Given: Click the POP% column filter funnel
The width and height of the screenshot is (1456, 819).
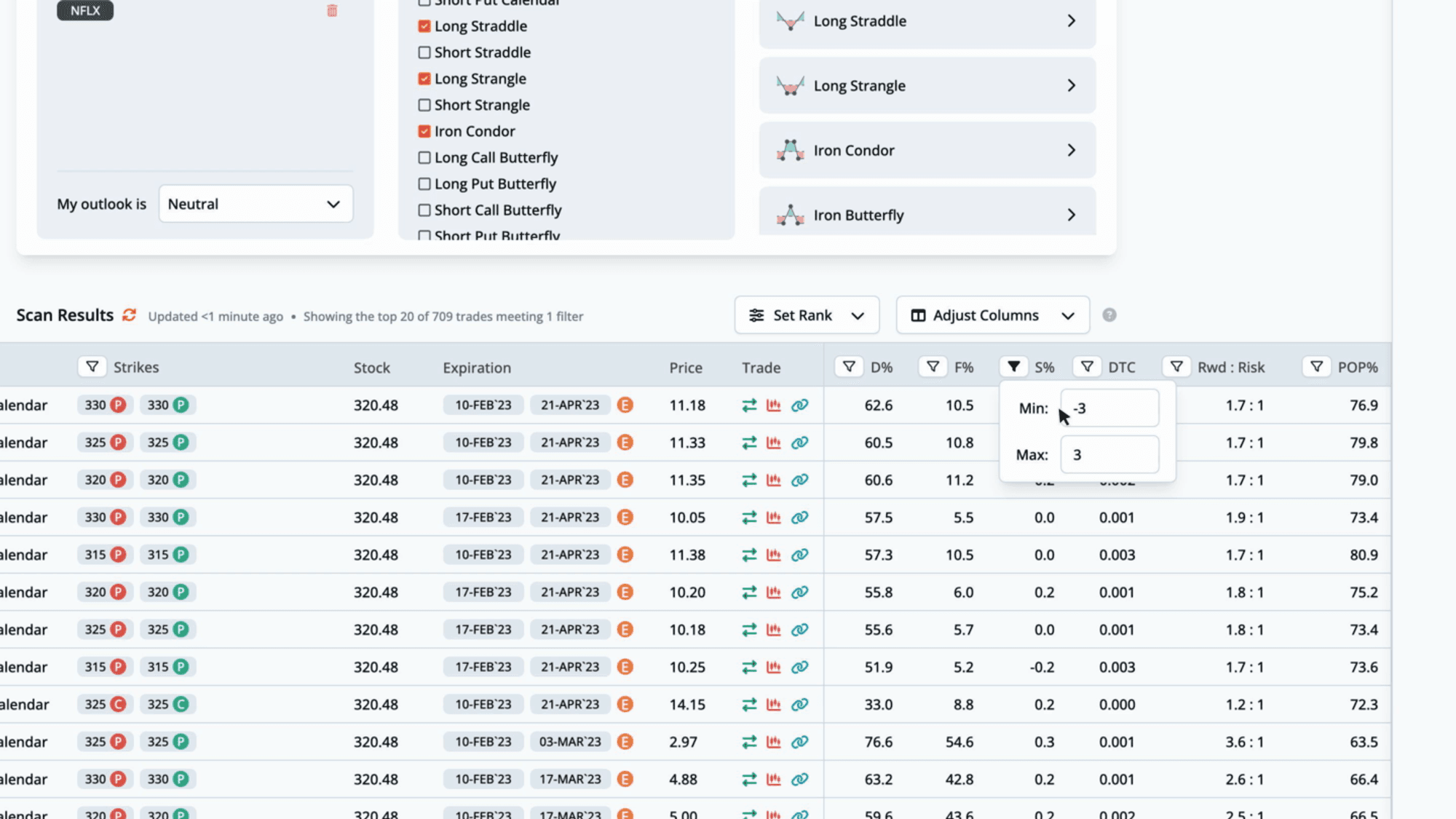Looking at the screenshot, I should pyautogui.click(x=1316, y=367).
